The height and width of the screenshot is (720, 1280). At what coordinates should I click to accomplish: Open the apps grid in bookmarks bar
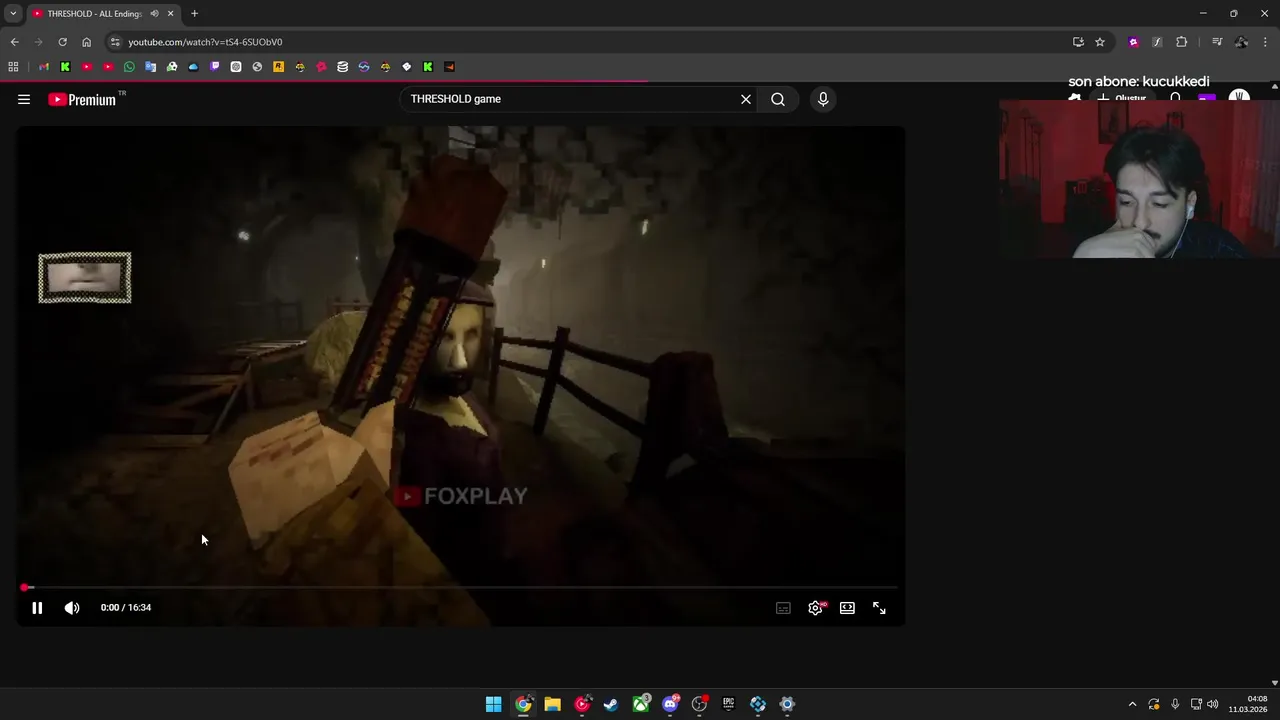tap(13, 67)
